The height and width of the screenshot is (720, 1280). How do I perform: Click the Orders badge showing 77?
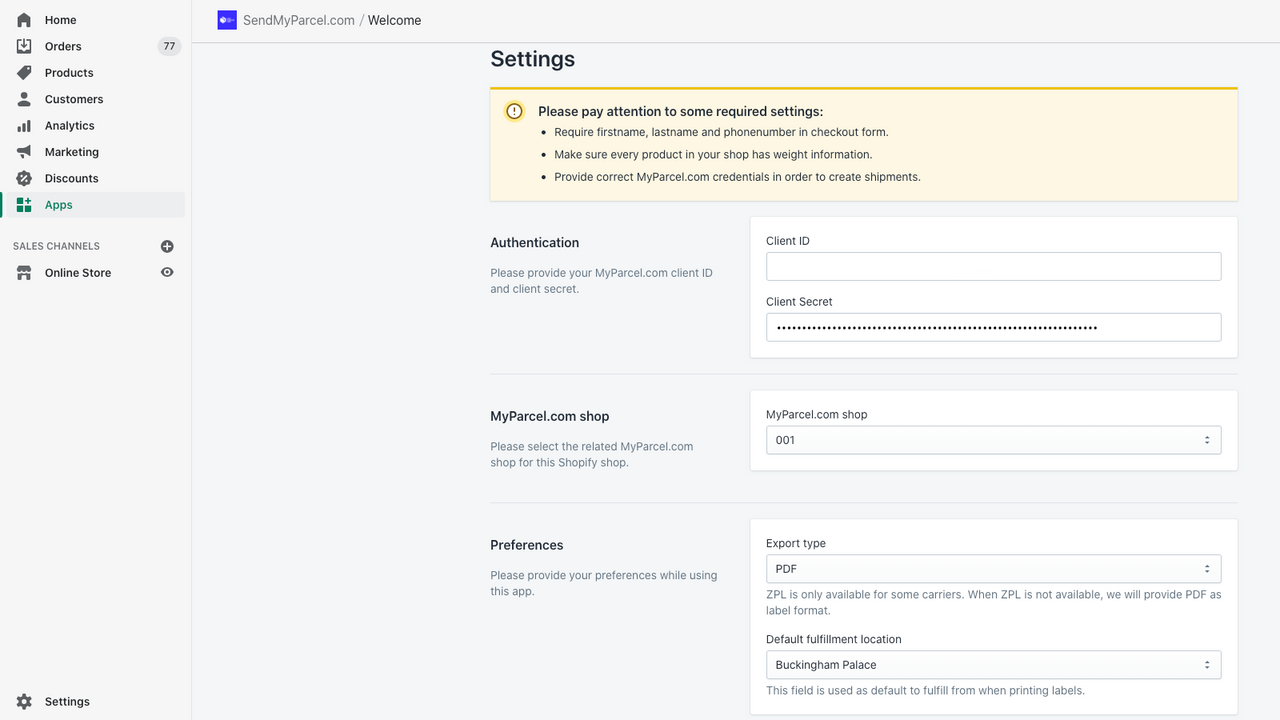pyautogui.click(x=169, y=45)
